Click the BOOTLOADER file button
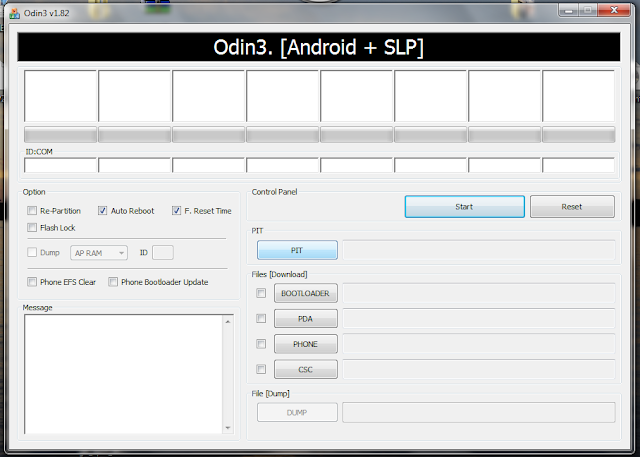The height and width of the screenshot is (457, 640). pyautogui.click(x=306, y=293)
